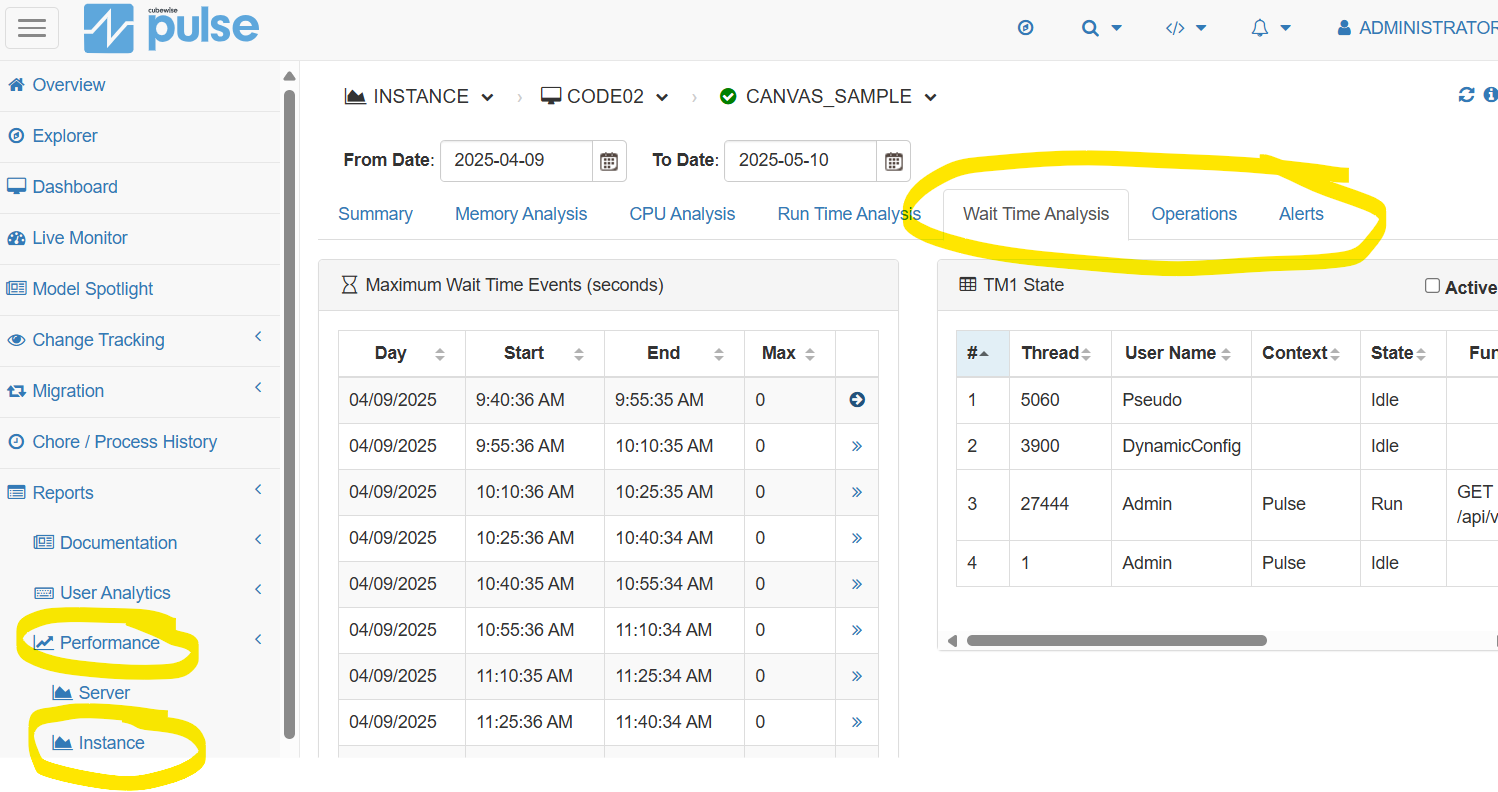The height and width of the screenshot is (792, 1498).
Task: Open the search magnifier dropdown in header
Action: [x=1101, y=28]
